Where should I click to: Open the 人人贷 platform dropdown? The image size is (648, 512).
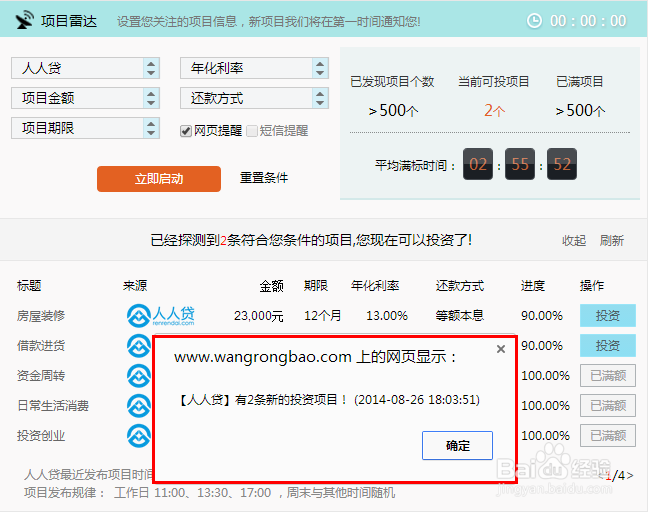86,68
